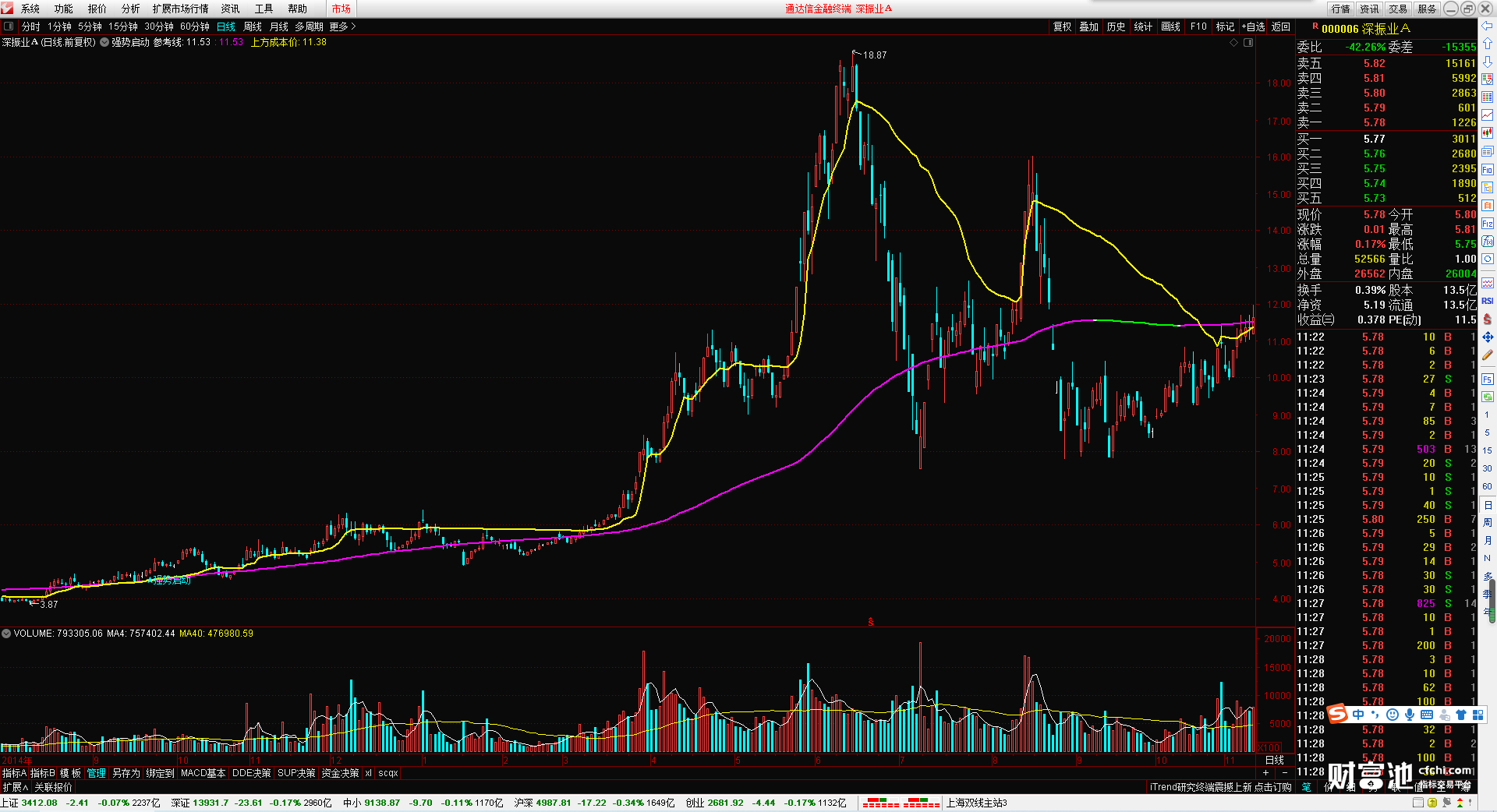Click the back arrow icon in right sidebar
Screen dimensions: 1497x812
click(x=1488, y=26)
